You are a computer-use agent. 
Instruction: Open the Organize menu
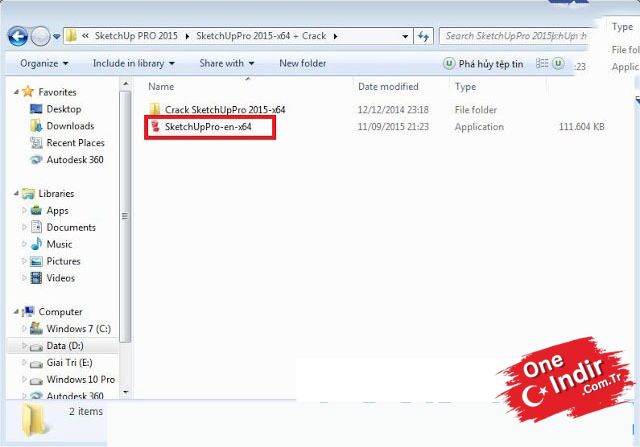44,64
